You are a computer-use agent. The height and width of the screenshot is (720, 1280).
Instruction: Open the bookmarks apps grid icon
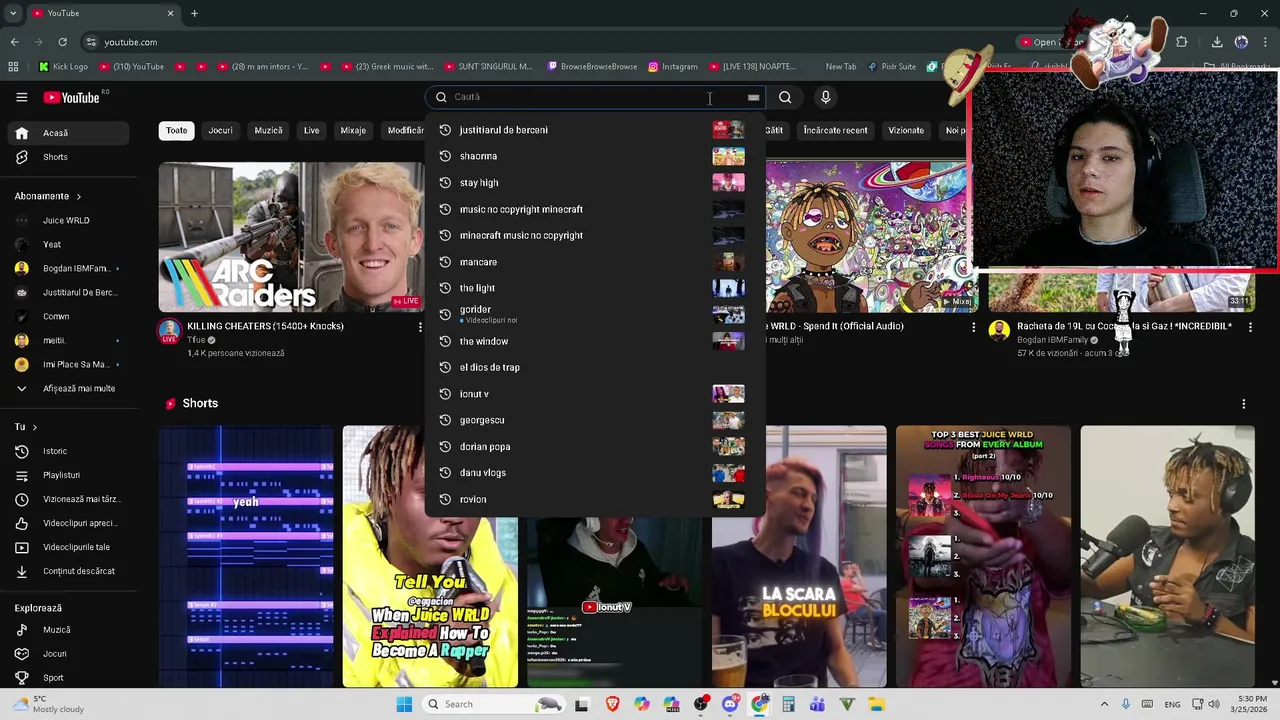pos(13,67)
